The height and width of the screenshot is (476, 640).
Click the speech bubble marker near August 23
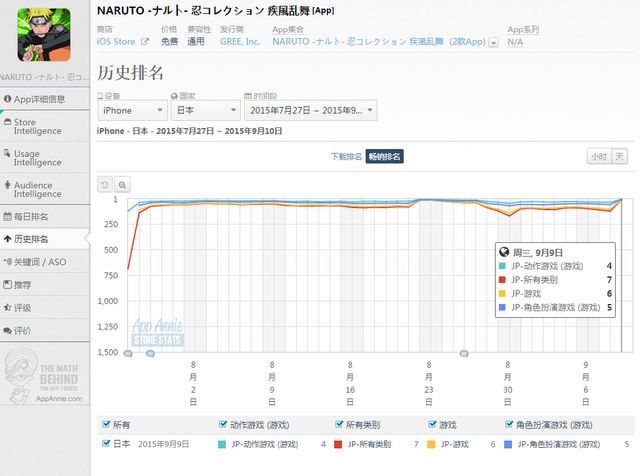point(463,354)
